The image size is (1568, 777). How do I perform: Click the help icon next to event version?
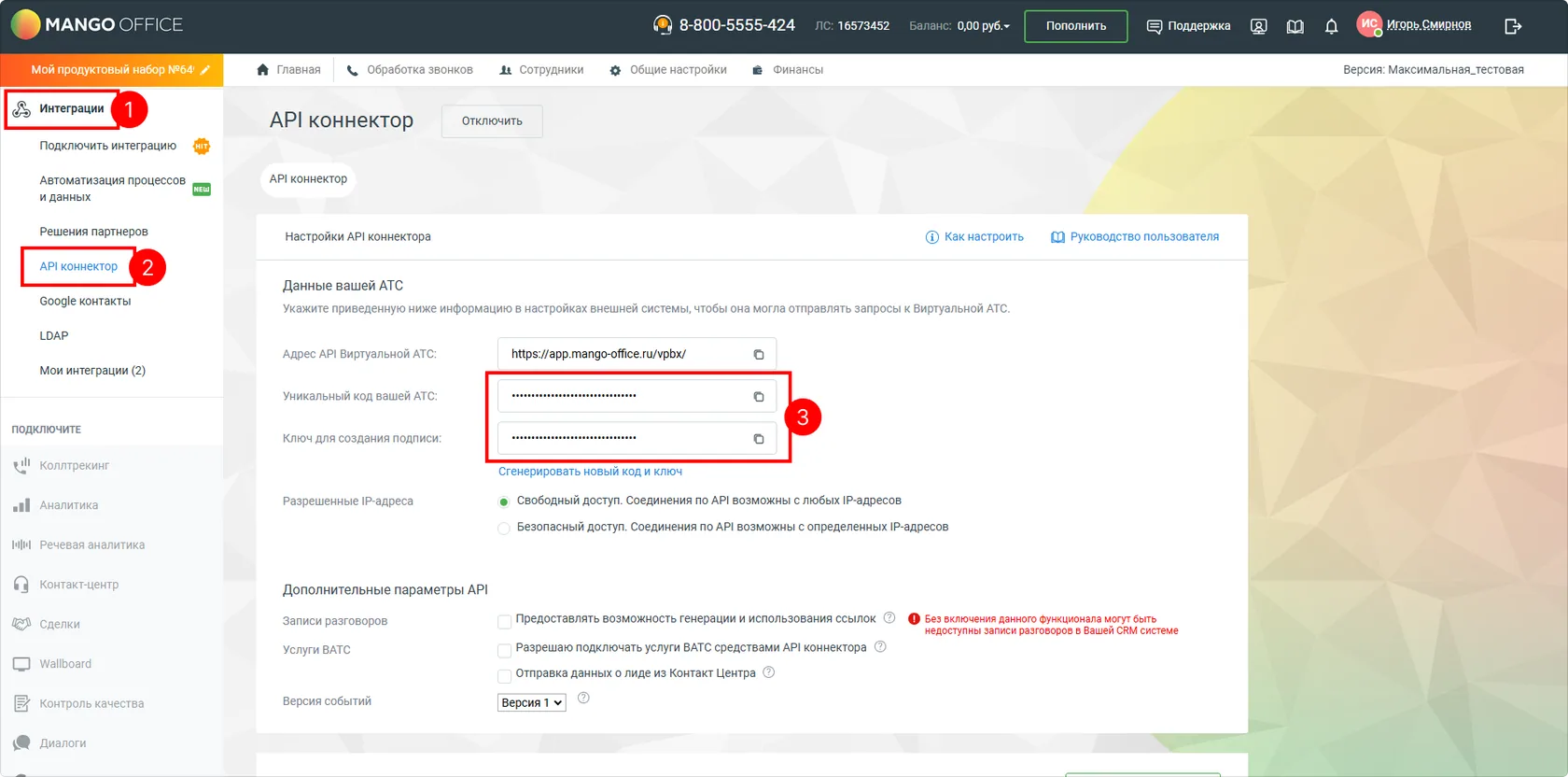coord(583,698)
